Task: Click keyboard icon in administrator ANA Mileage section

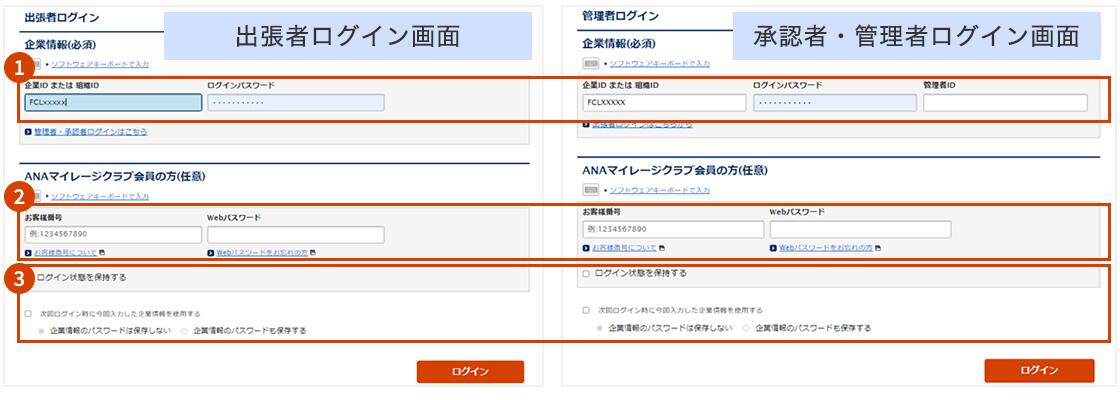Action: [x=592, y=190]
